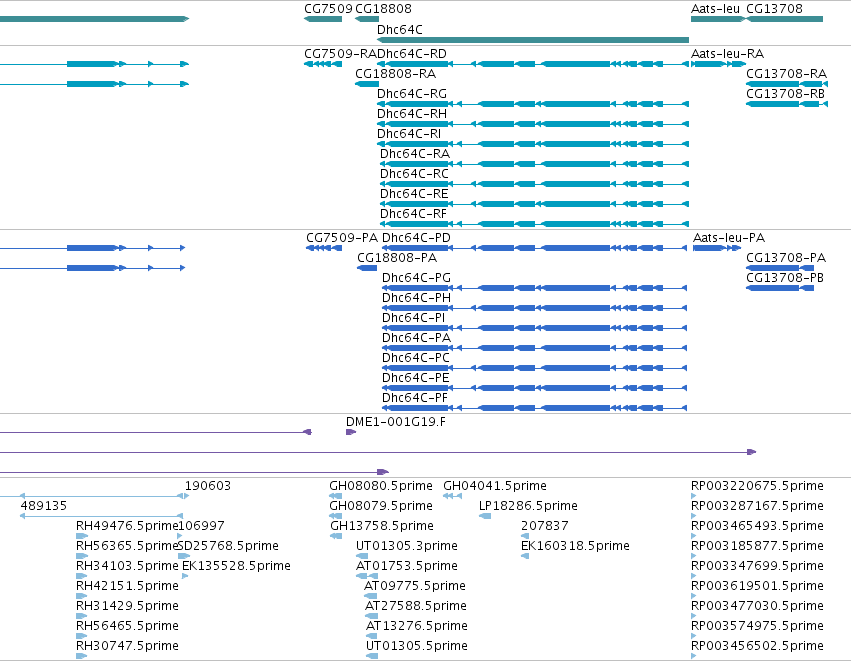Select the RP003220675.5prime EST label
This screenshot has height=661, width=851.
pyautogui.click(x=757, y=486)
